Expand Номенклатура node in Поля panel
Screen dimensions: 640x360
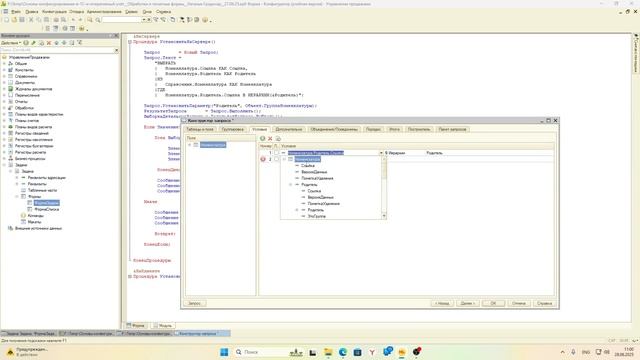click(x=189, y=145)
